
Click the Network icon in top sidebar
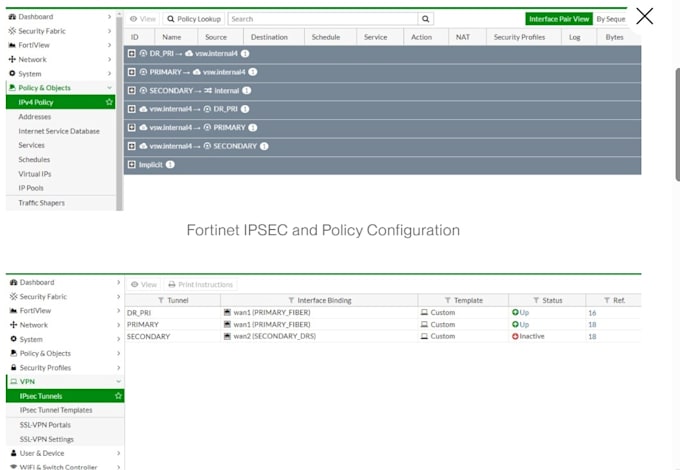(12, 59)
